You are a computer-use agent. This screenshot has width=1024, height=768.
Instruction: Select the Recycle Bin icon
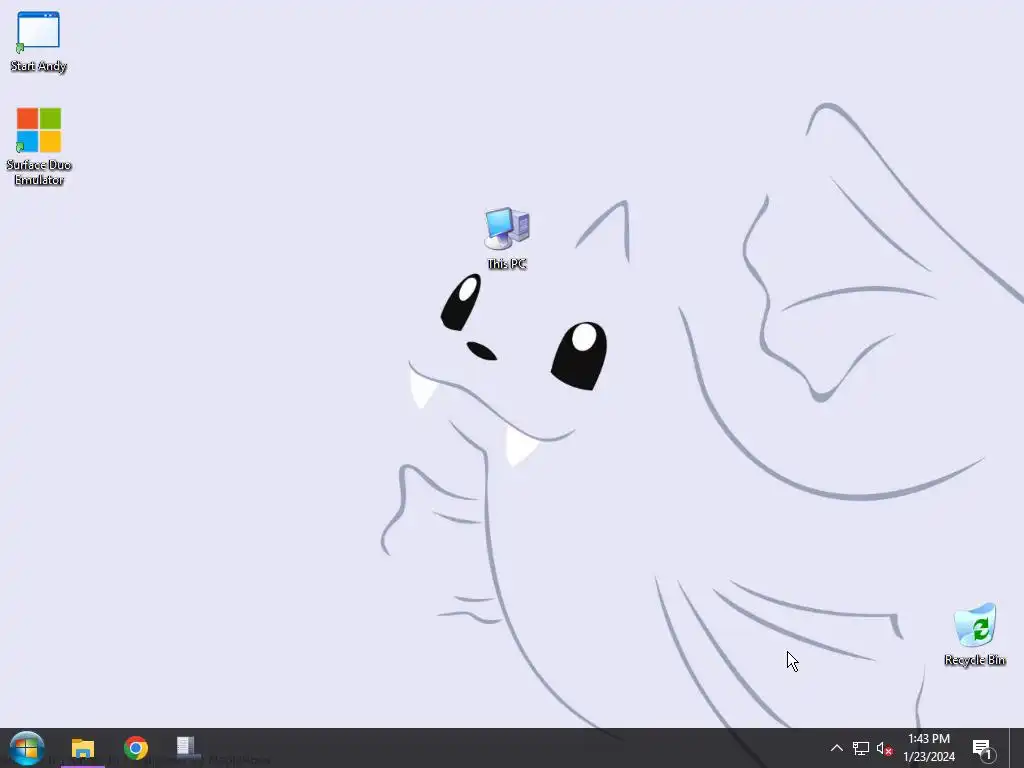click(974, 635)
